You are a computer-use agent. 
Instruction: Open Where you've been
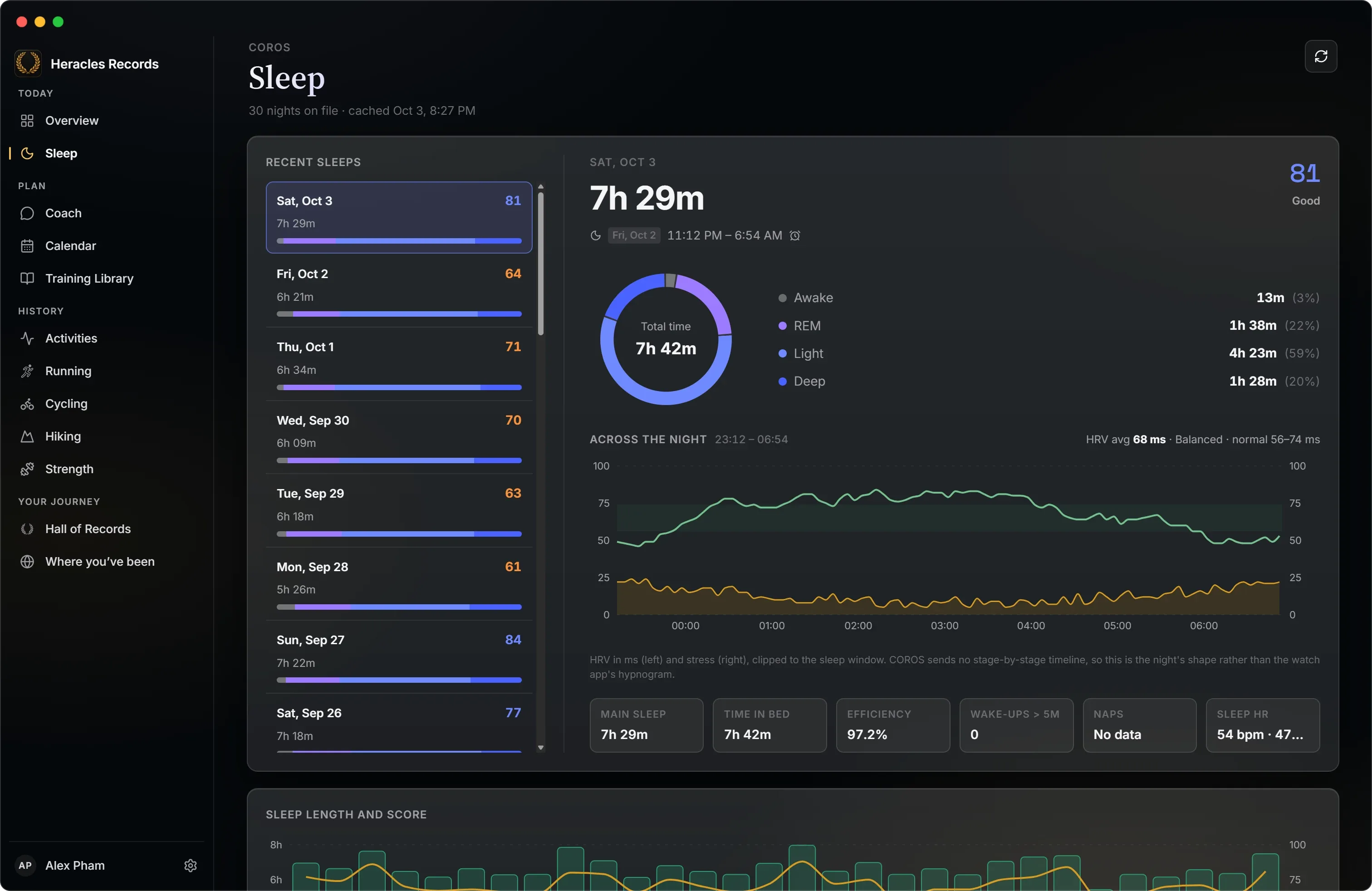(x=107, y=561)
